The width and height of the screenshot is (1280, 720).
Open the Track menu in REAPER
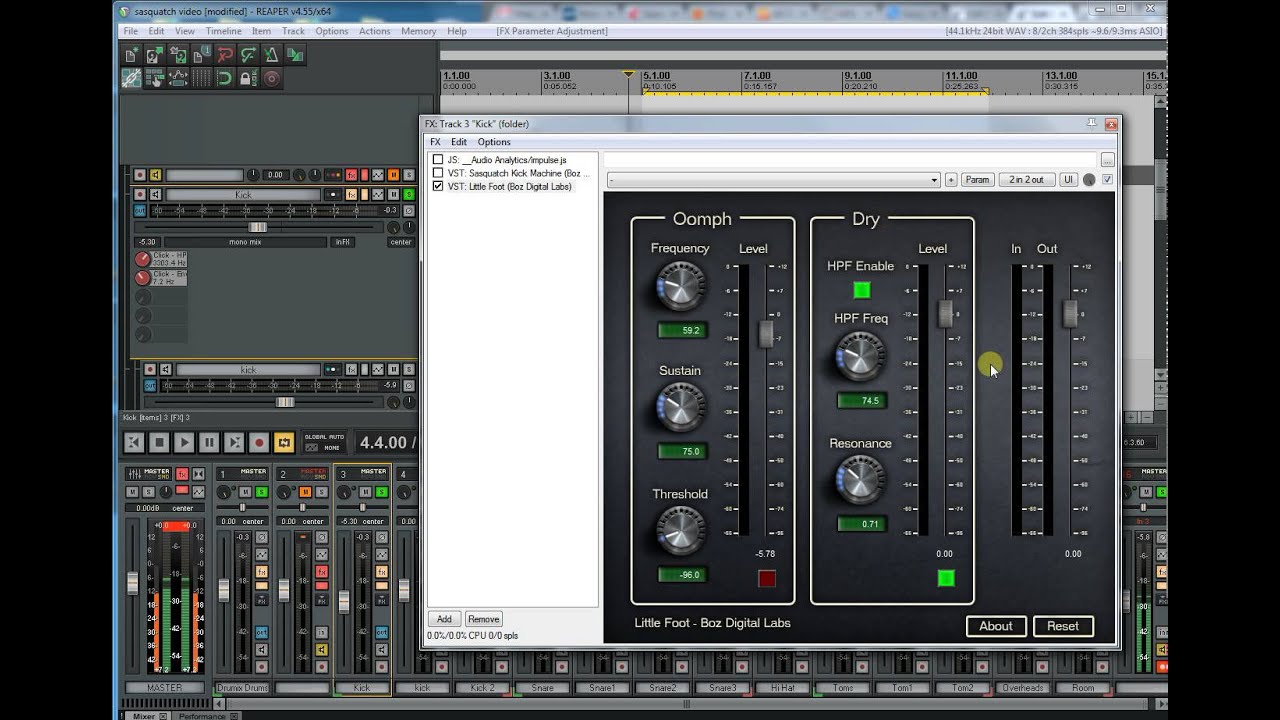coord(293,31)
